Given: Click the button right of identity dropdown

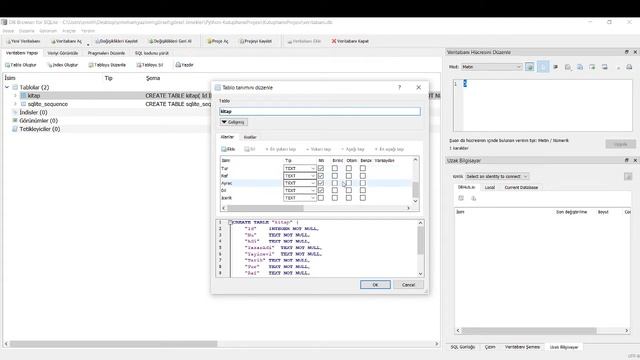Looking at the screenshot, I should [628, 176].
